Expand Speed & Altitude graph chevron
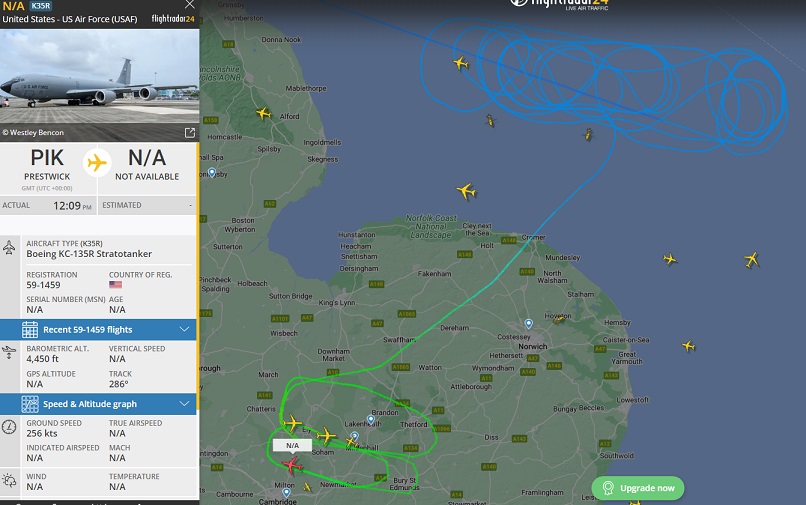Image resolution: width=806 pixels, height=505 pixels. coord(184,404)
